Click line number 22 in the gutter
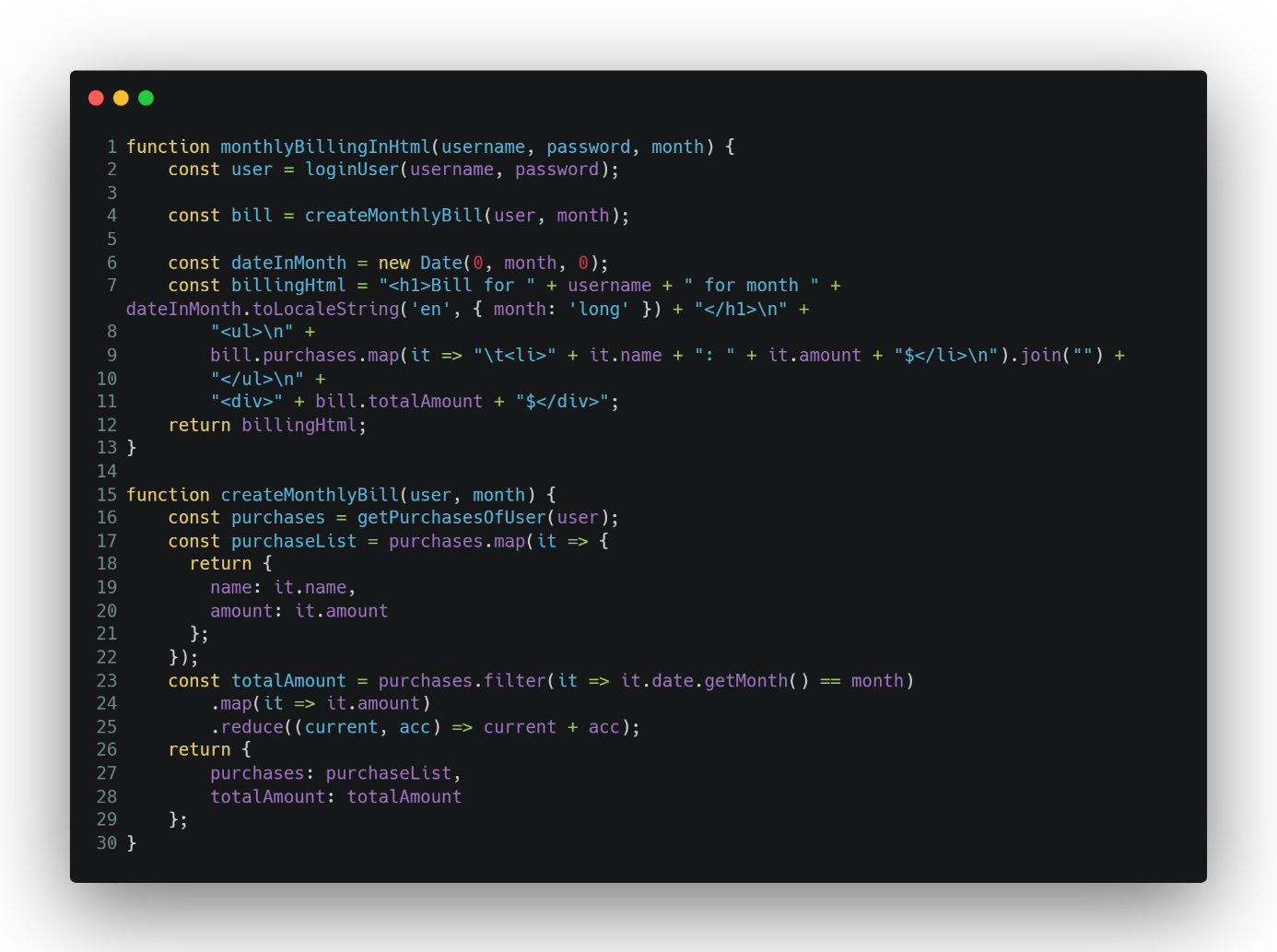The height and width of the screenshot is (952, 1277). tap(107, 658)
